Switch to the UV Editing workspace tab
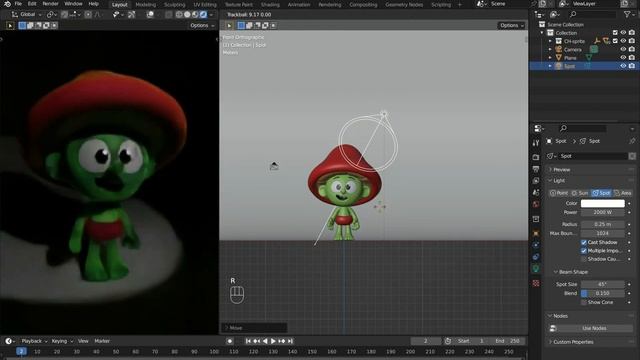Screen dimensions: 640x360 pos(205,4)
